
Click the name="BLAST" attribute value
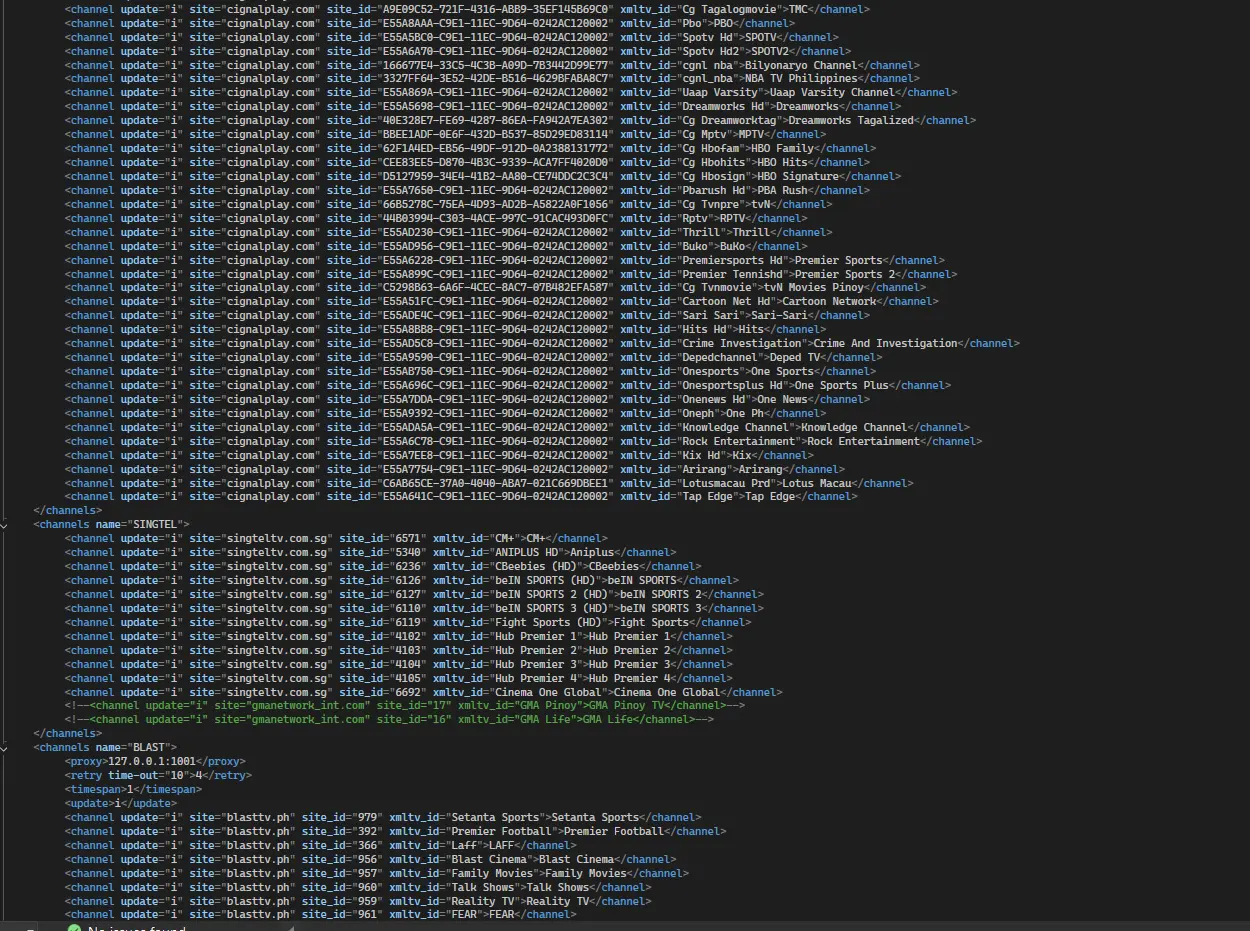[148, 747]
